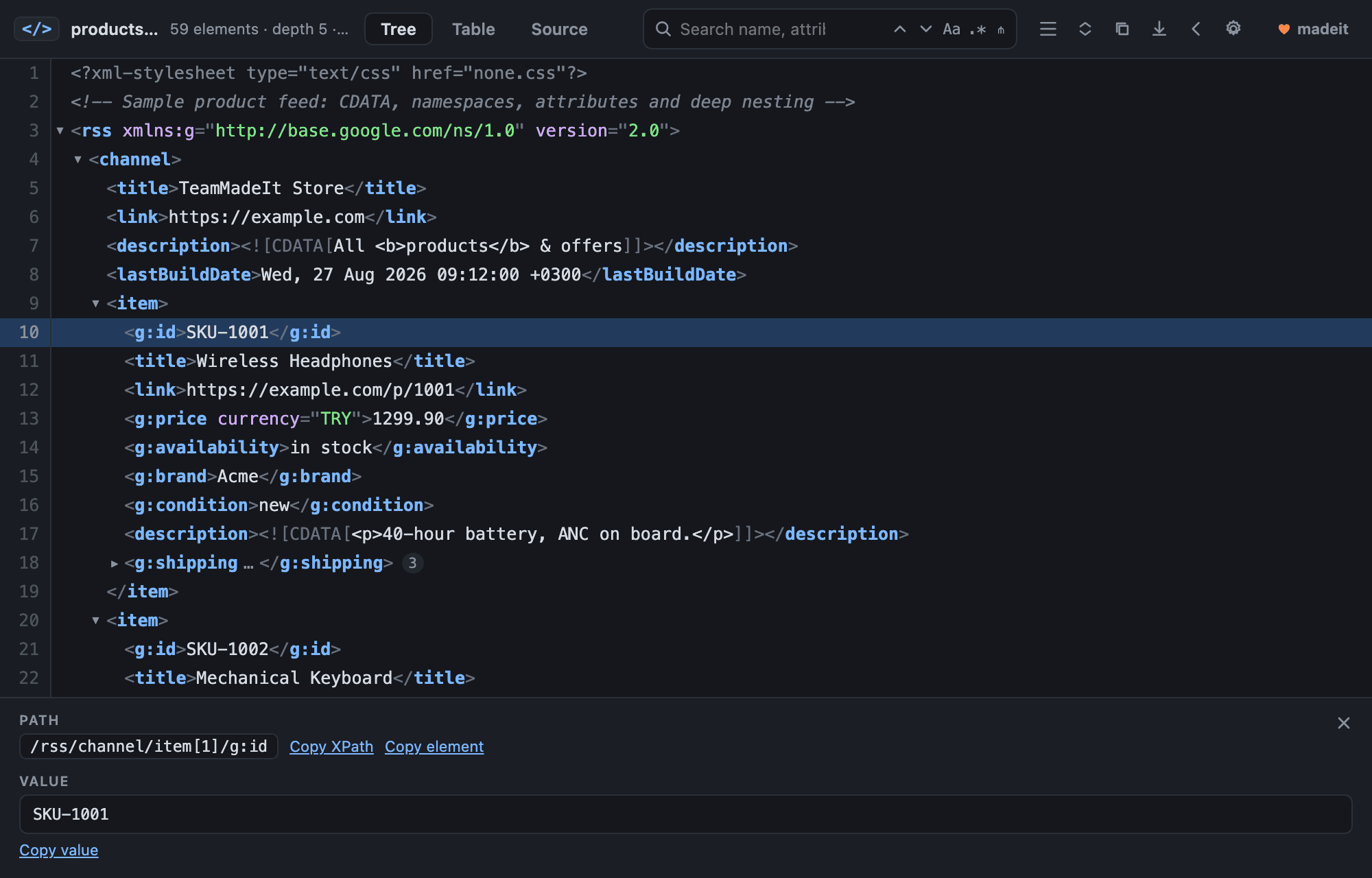Collapse the first item element on line 9
The width and height of the screenshot is (1372, 878).
pos(96,303)
